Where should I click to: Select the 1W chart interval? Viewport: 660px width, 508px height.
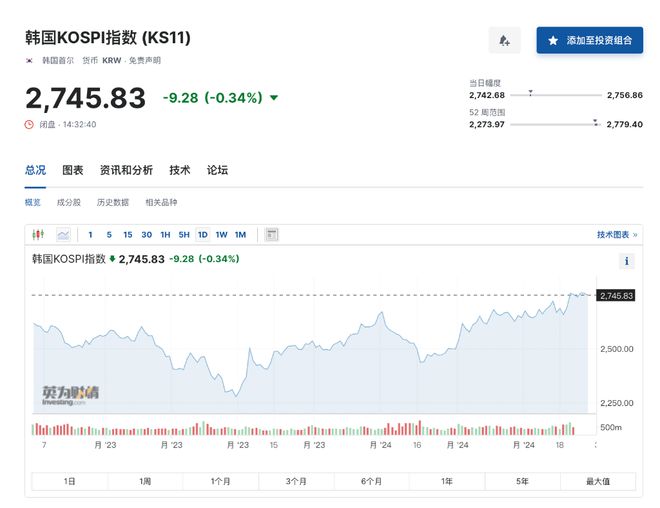coord(221,235)
